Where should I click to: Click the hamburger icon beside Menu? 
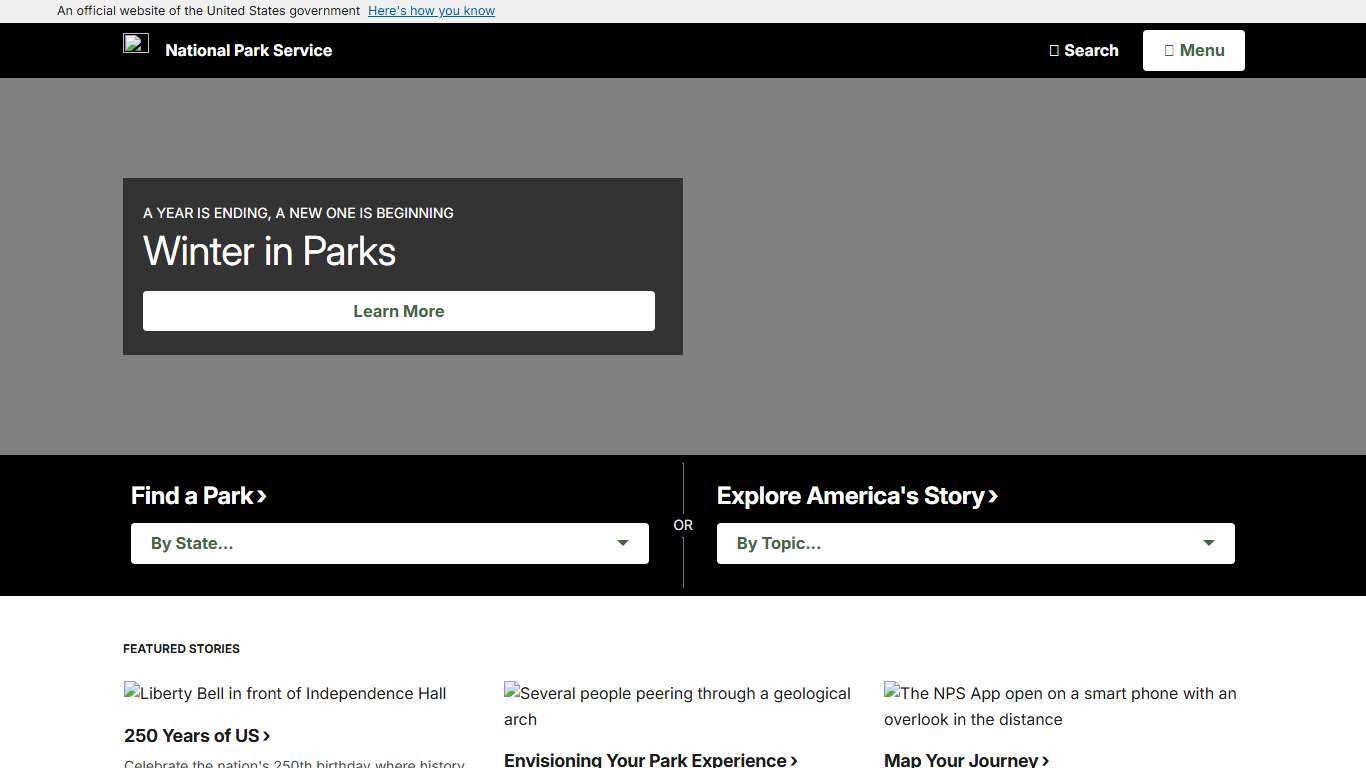point(1168,50)
